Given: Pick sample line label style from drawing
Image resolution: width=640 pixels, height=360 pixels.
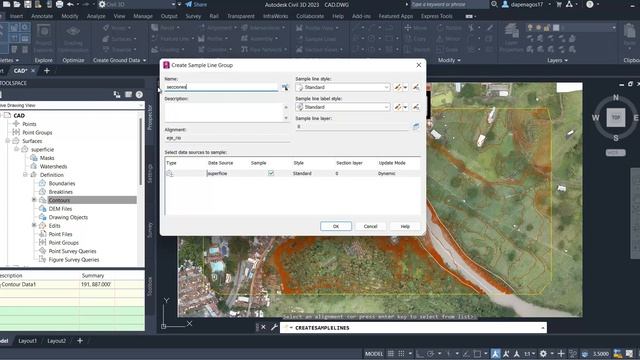Looking at the screenshot, I should [416, 107].
